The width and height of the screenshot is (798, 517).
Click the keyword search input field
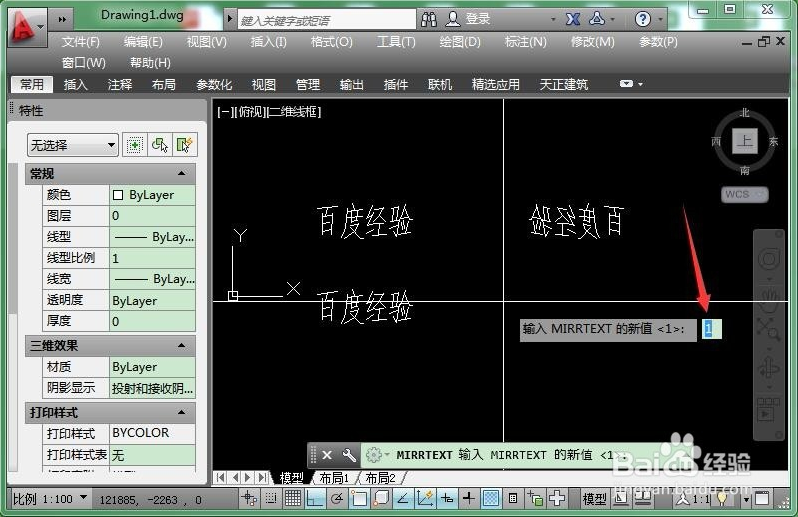(x=327, y=20)
